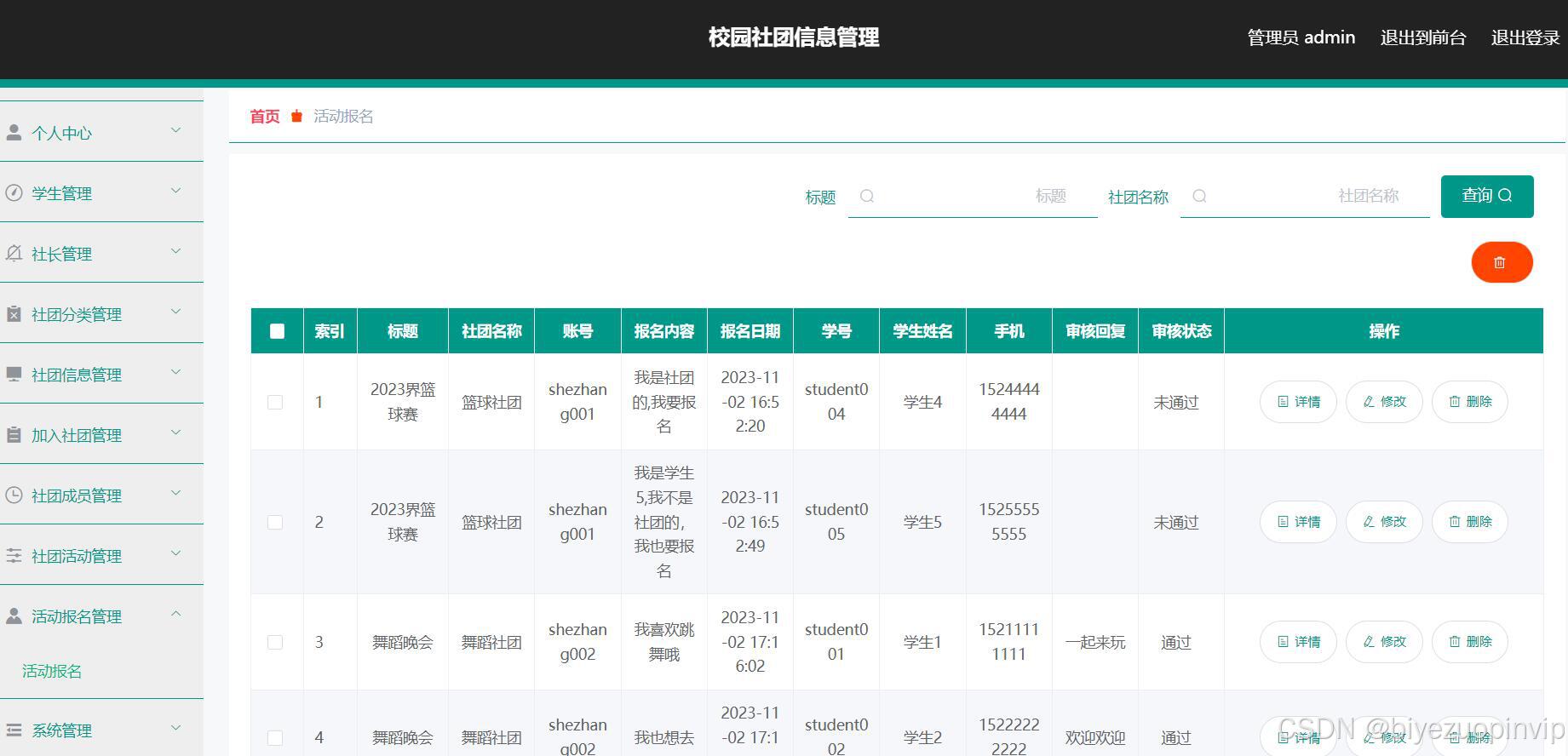The height and width of the screenshot is (756, 1568).
Task: Click the student004 学号 cell
Action: coord(836,402)
